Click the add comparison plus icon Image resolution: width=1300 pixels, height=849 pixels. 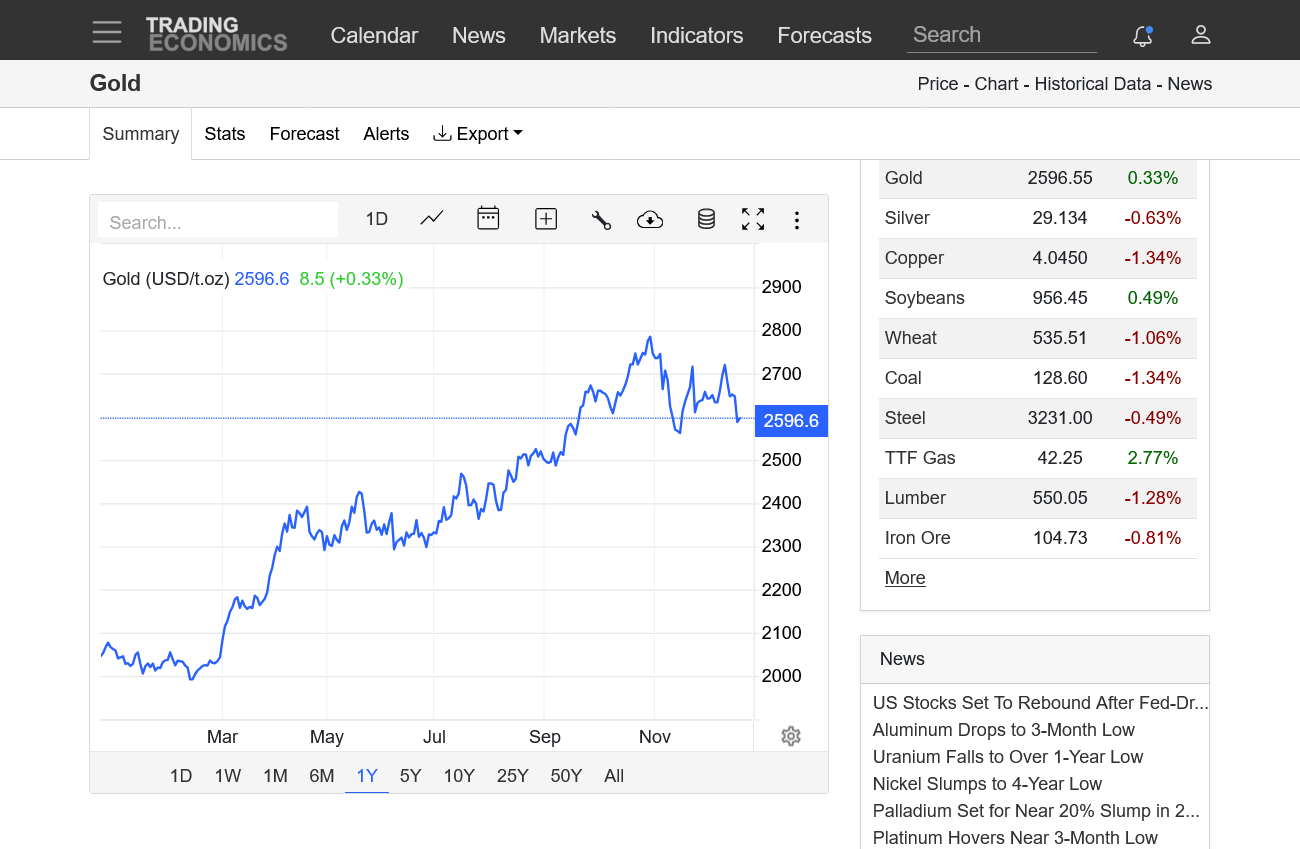pyautogui.click(x=546, y=219)
